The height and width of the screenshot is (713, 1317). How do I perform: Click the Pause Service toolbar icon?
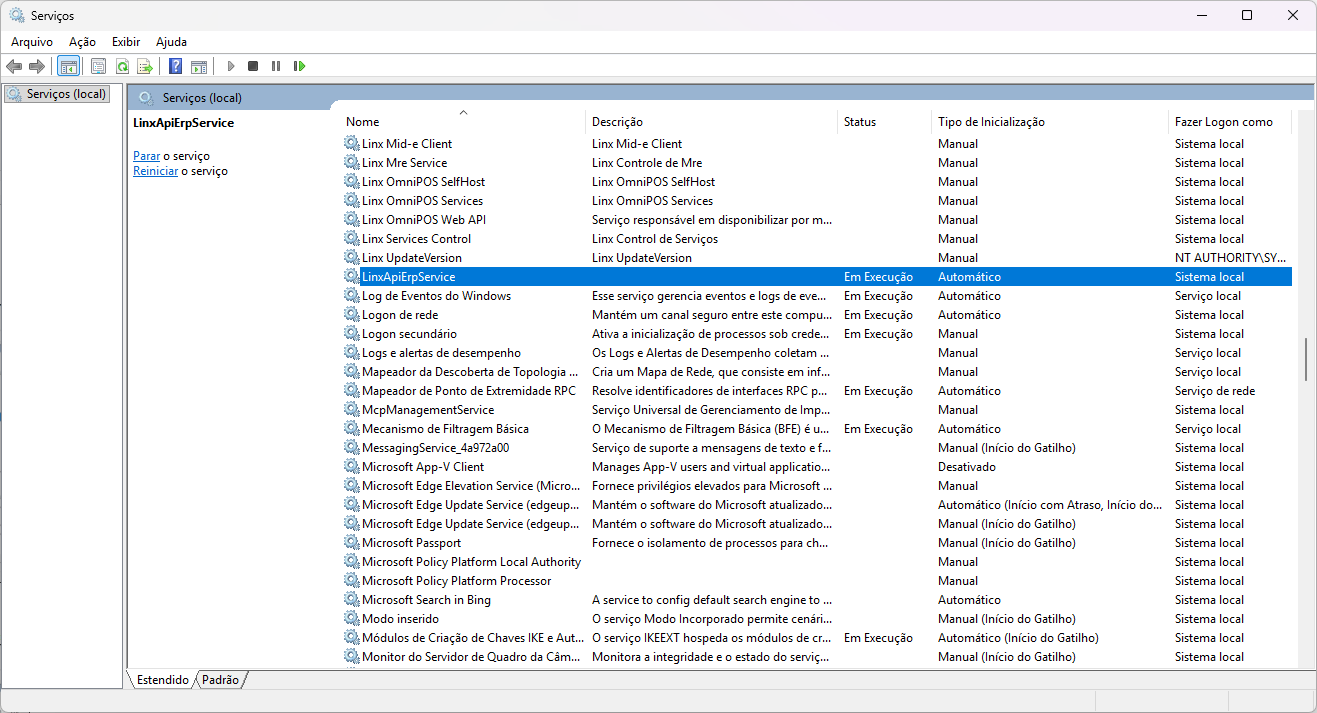click(276, 66)
